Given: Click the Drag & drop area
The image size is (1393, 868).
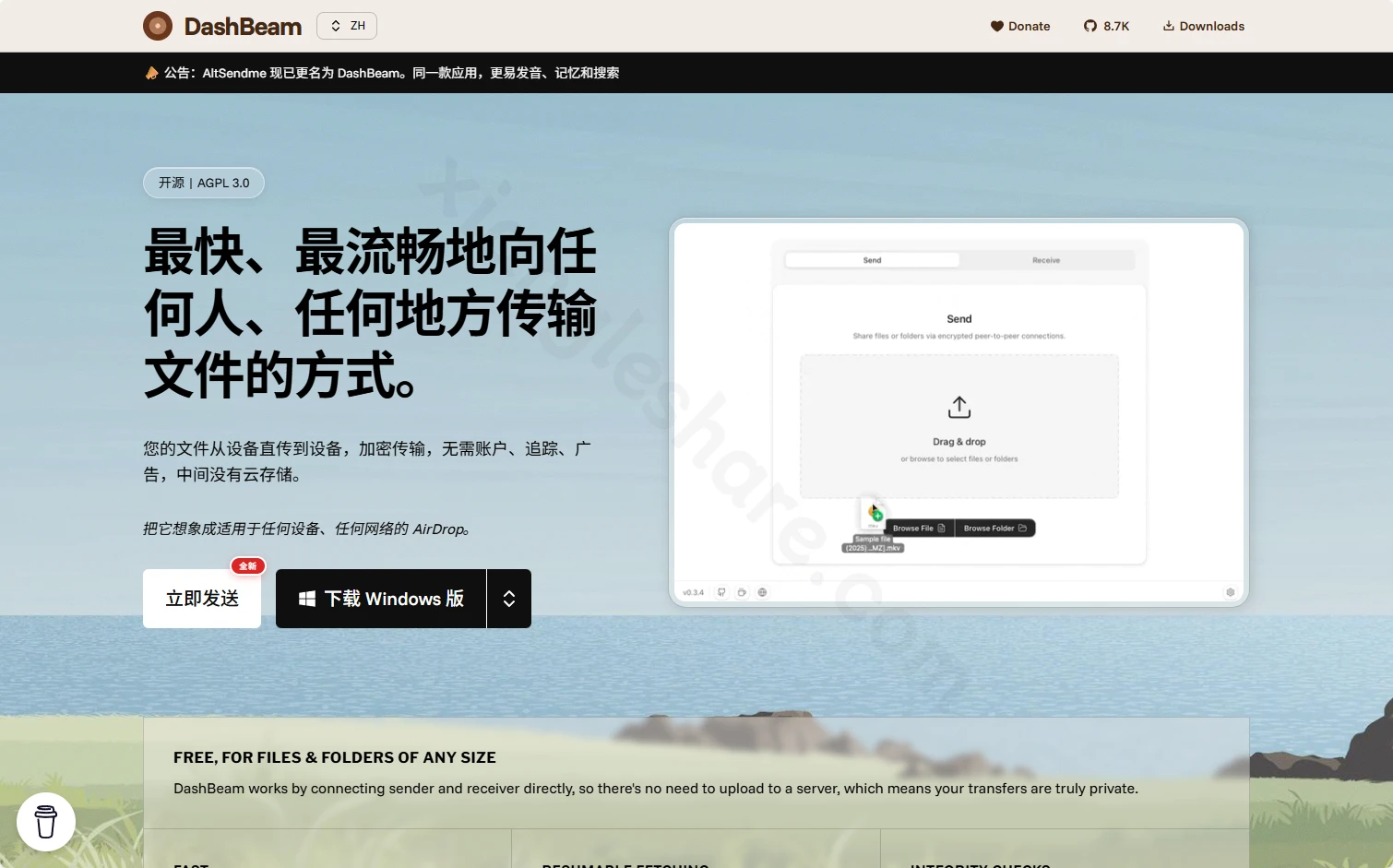Looking at the screenshot, I should click(x=959, y=426).
